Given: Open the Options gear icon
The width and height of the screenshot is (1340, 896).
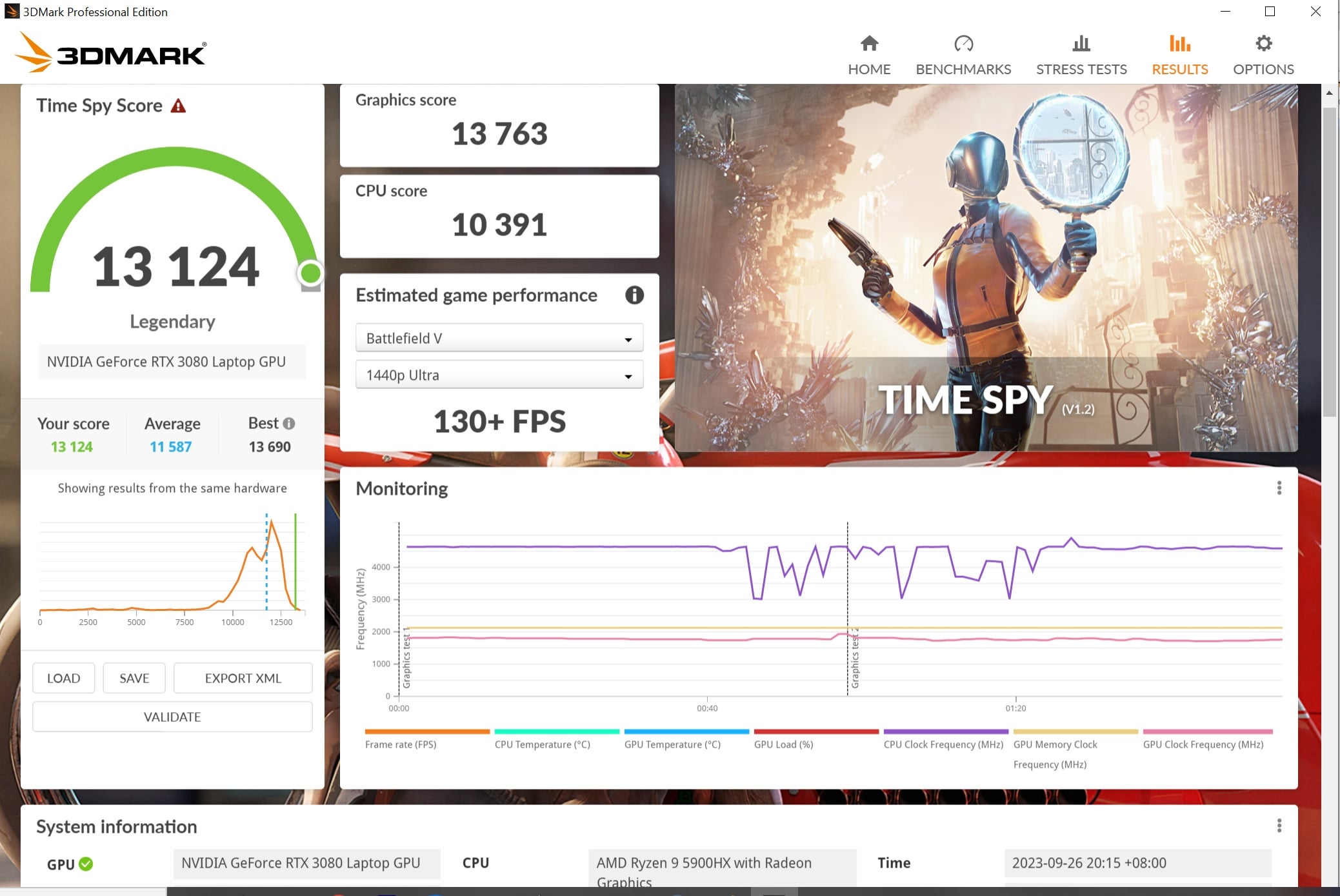Looking at the screenshot, I should [1263, 43].
